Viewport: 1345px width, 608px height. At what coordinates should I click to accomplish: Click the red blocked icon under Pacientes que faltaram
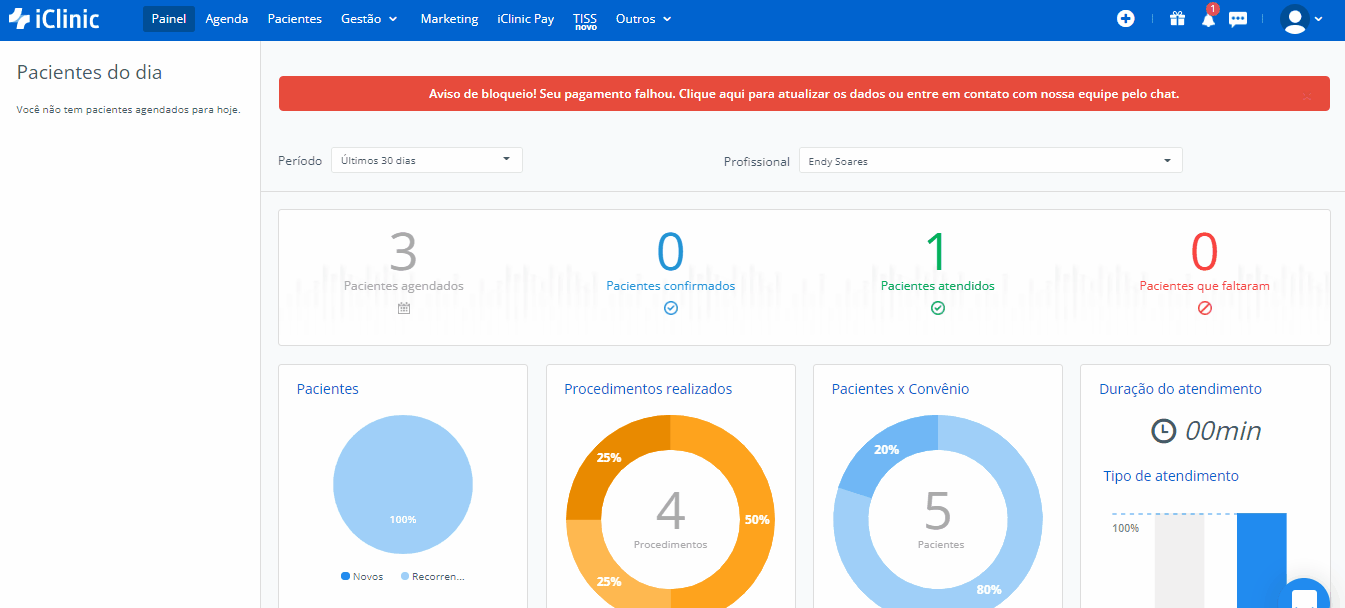pos(1205,308)
